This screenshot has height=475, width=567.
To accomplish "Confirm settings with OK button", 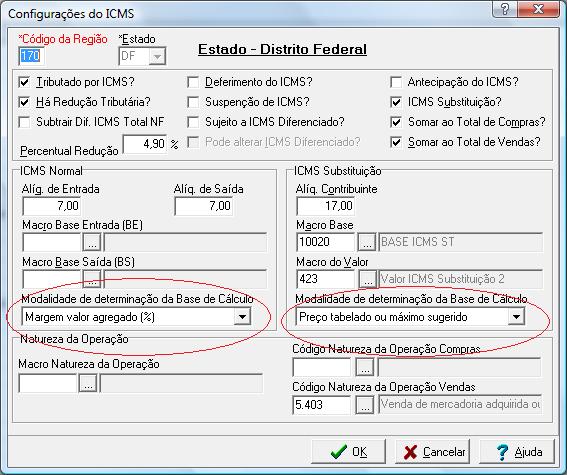I will point(349,452).
